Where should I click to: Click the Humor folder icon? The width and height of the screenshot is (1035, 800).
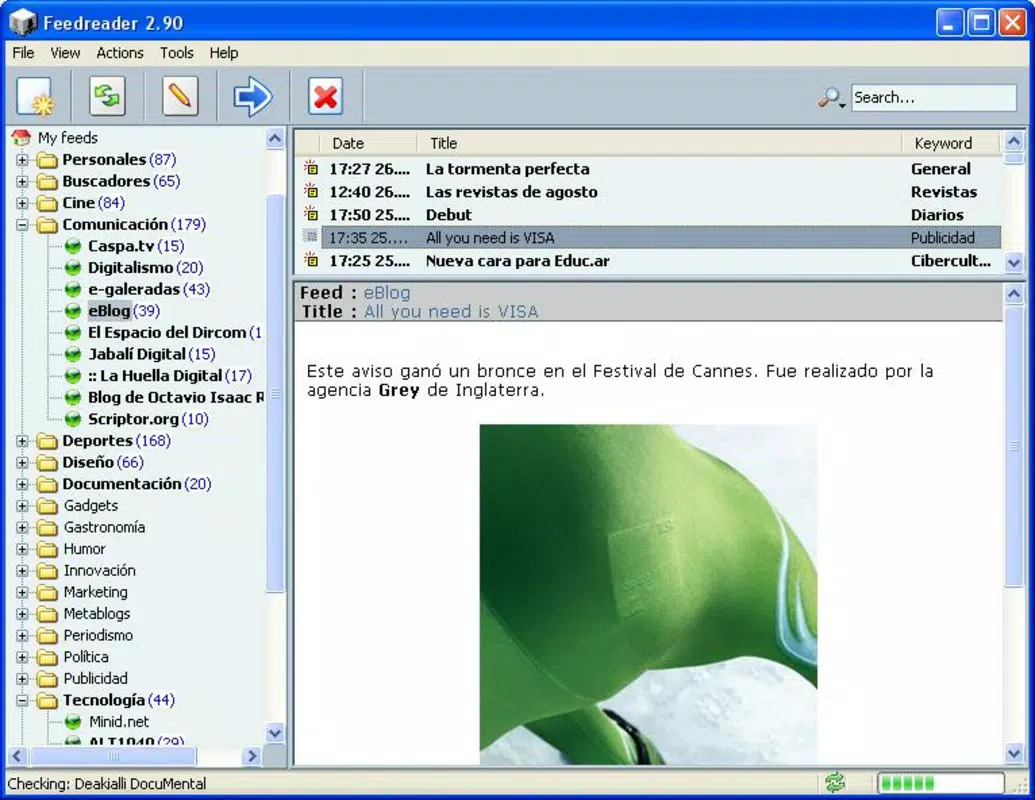click(x=47, y=549)
